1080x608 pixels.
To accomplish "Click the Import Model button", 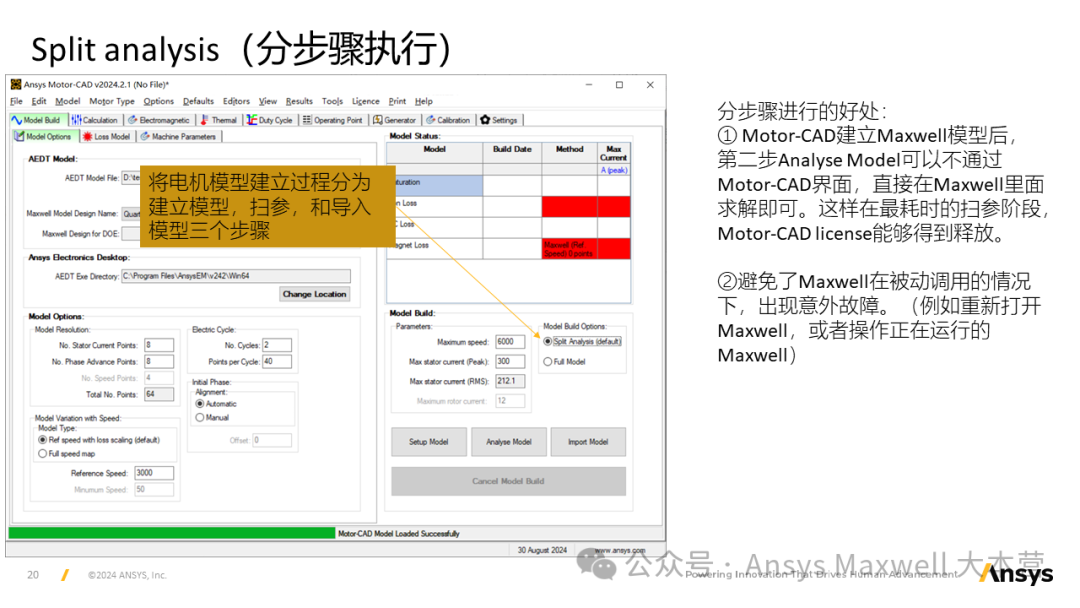I will (588, 442).
